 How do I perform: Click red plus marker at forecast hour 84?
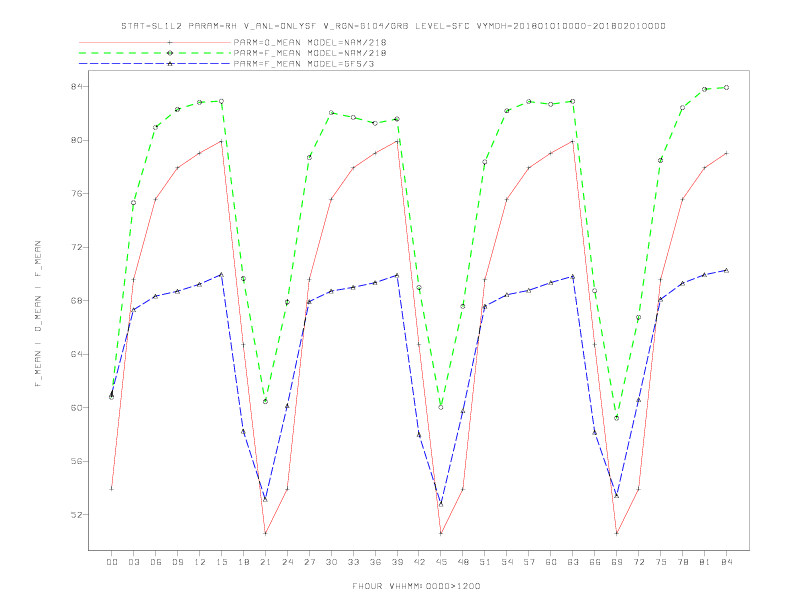[x=726, y=153]
